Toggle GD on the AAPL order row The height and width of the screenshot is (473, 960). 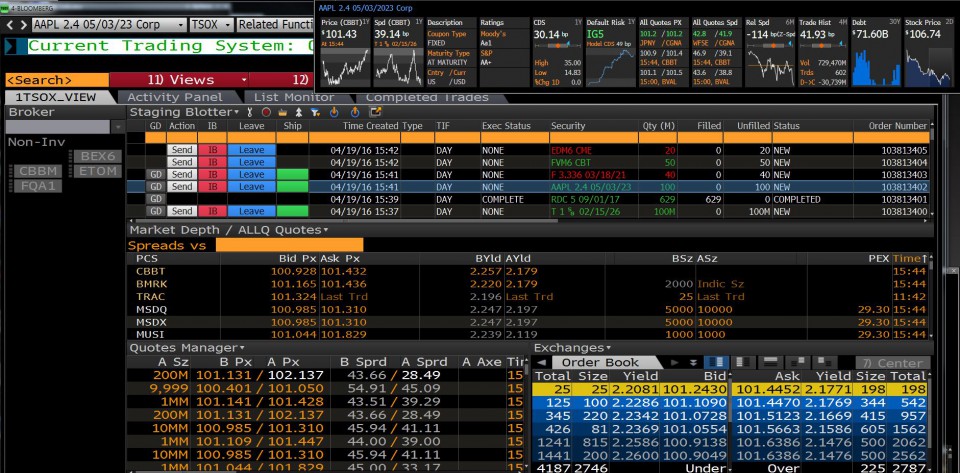155,187
